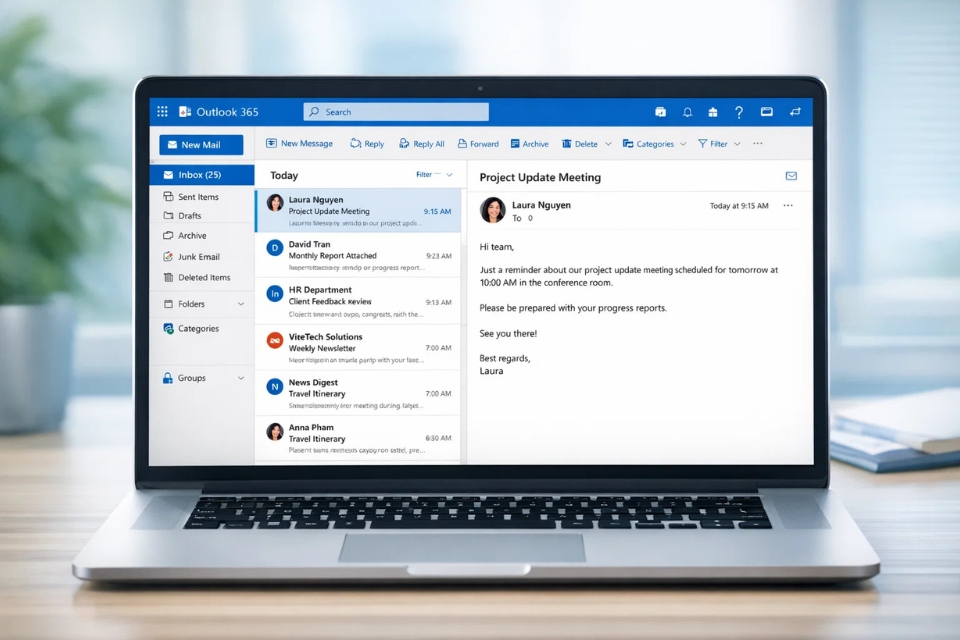Open David Tran's Monthly Report email

(358, 256)
